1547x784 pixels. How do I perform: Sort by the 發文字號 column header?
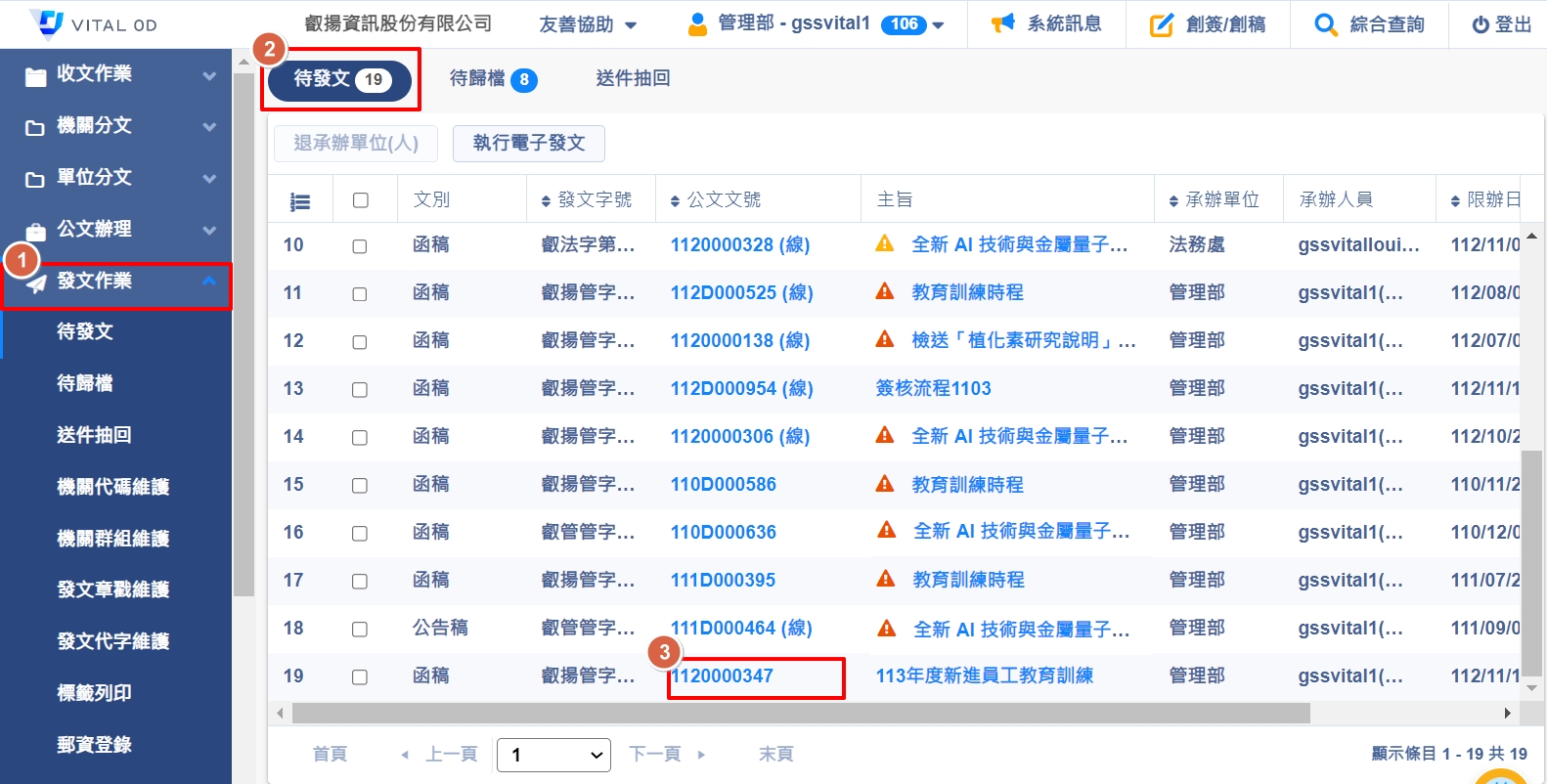coord(590,200)
